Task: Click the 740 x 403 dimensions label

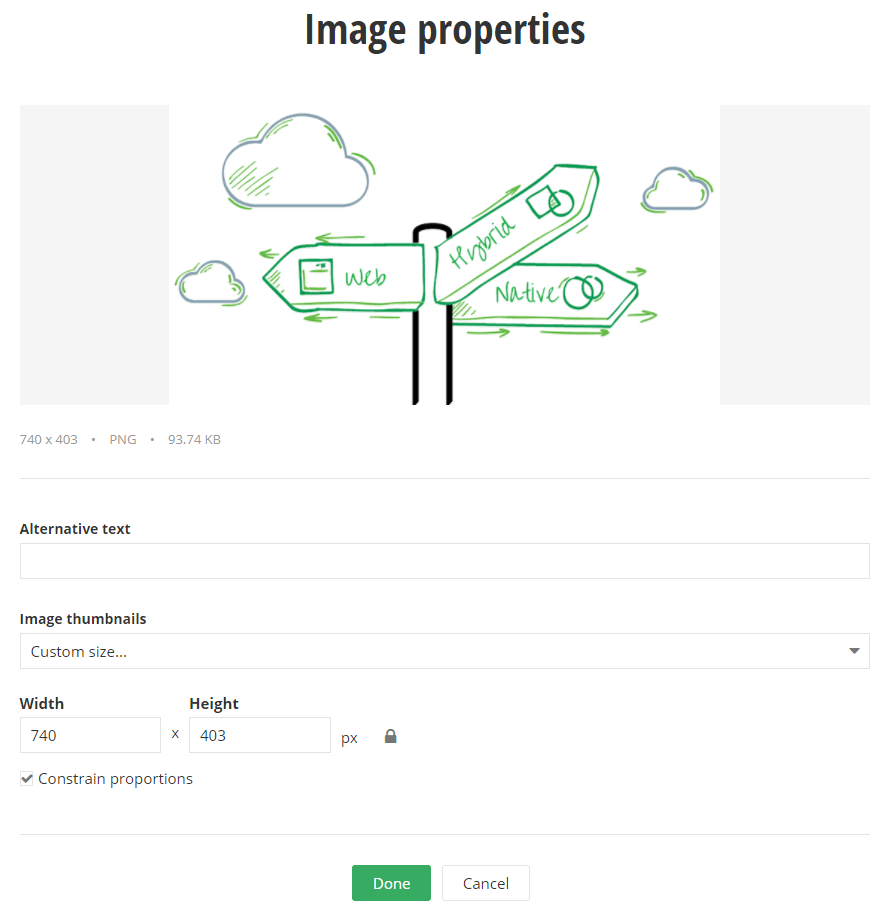Action: (x=48, y=439)
